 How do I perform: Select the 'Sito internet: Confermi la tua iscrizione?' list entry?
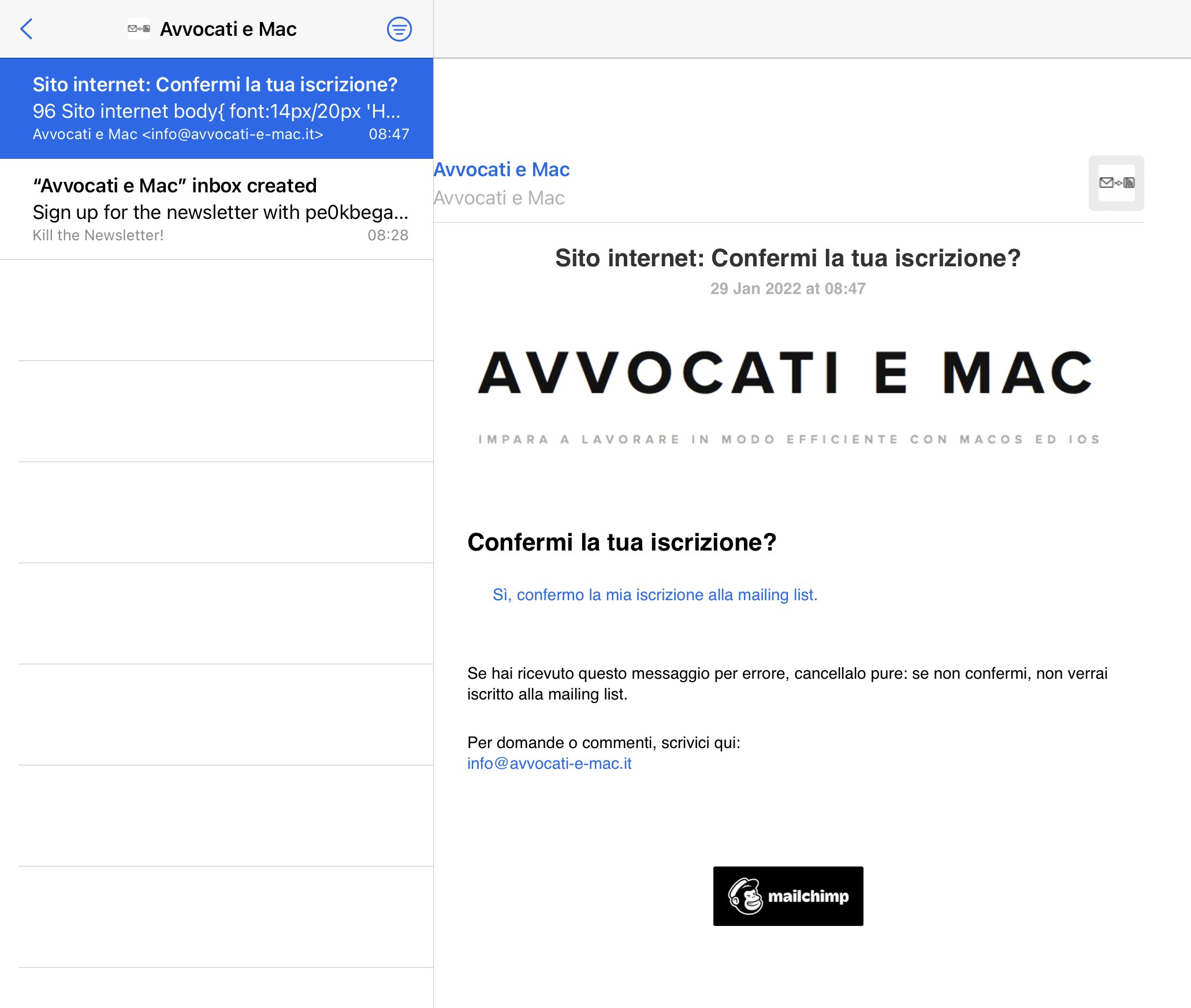(217, 108)
